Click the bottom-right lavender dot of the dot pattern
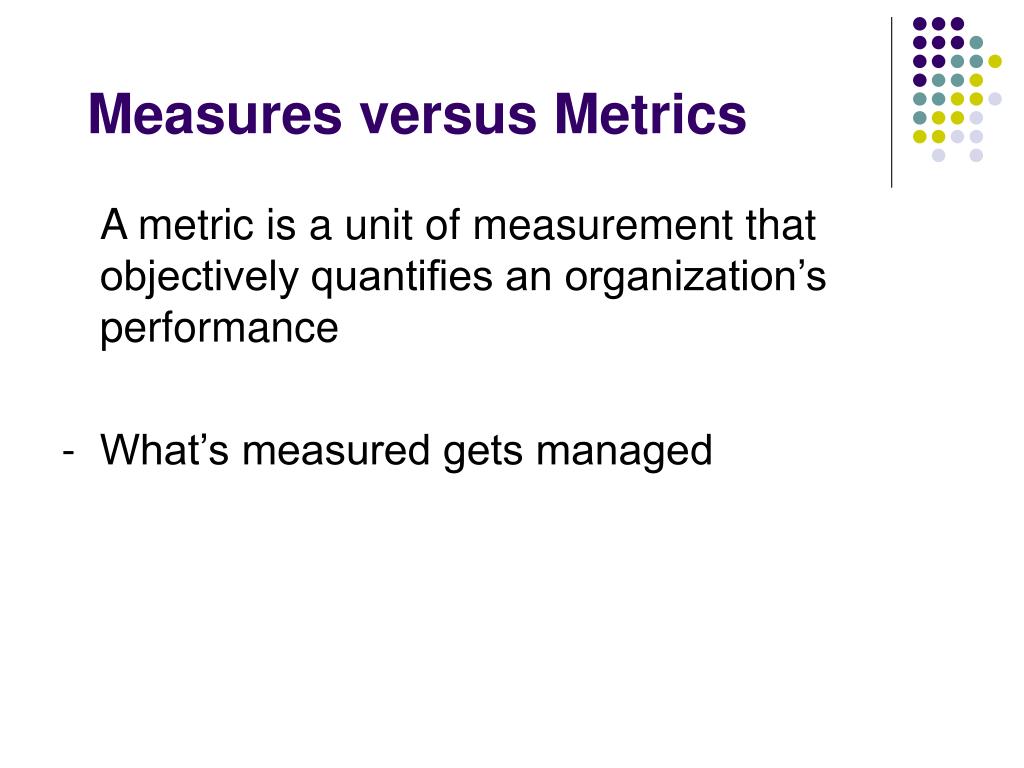 (x=976, y=155)
